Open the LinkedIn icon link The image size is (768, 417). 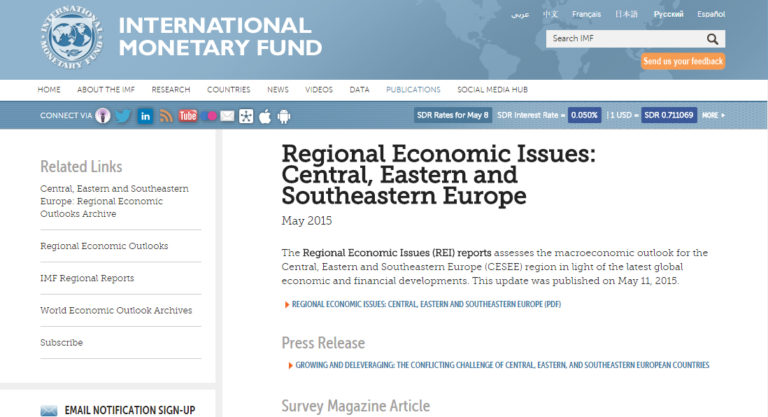point(145,116)
